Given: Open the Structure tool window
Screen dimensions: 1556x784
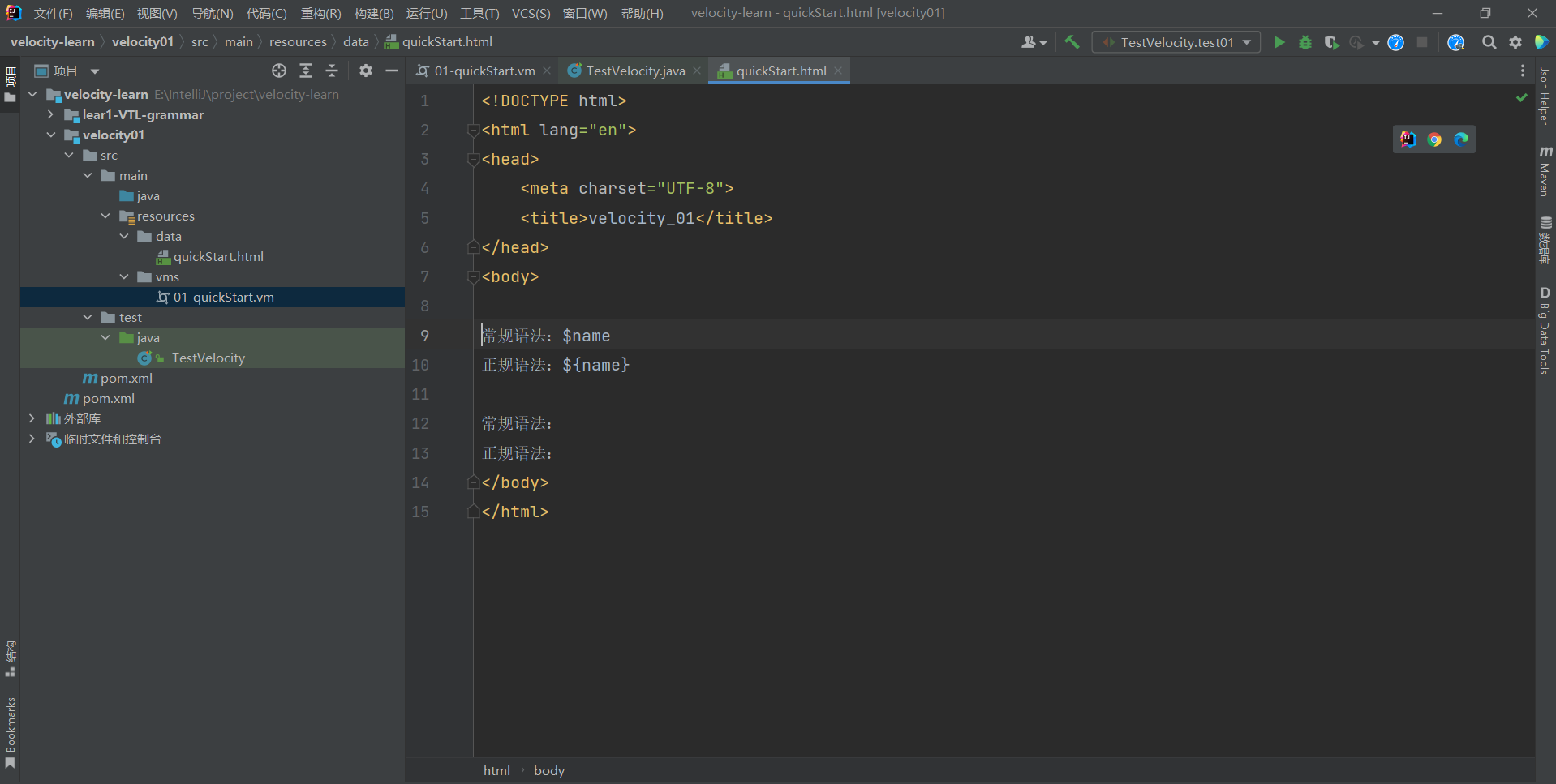Looking at the screenshot, I should [11, 658].
